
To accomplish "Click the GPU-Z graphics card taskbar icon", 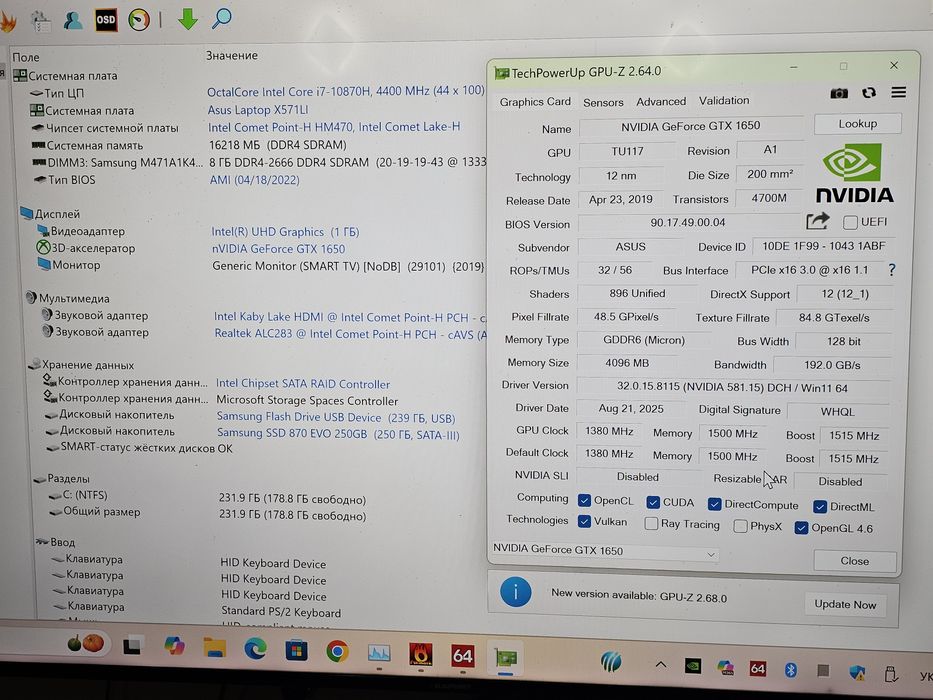I will click(x=505, y=657).
